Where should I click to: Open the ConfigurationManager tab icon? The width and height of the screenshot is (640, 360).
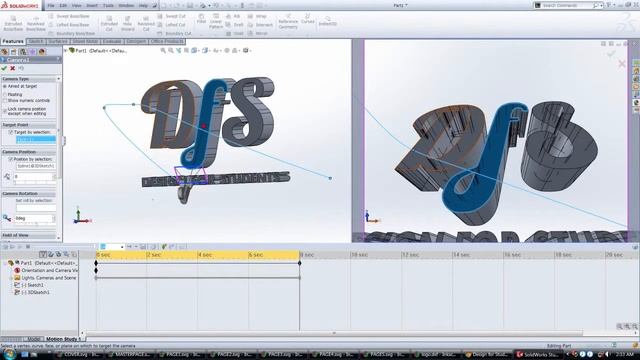click(23, 52)
